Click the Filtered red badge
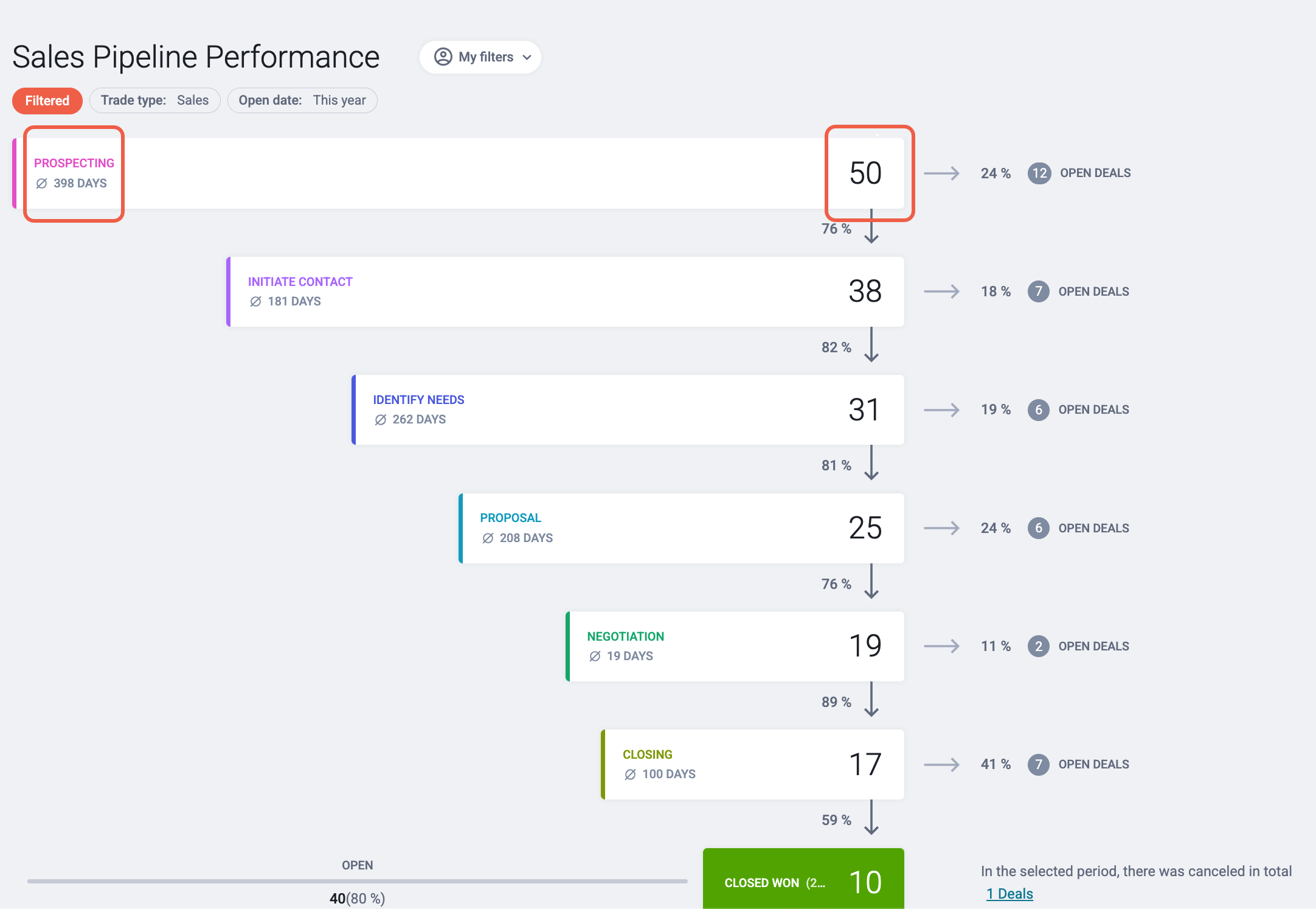 pyautogui.click(x=47, y=100)
